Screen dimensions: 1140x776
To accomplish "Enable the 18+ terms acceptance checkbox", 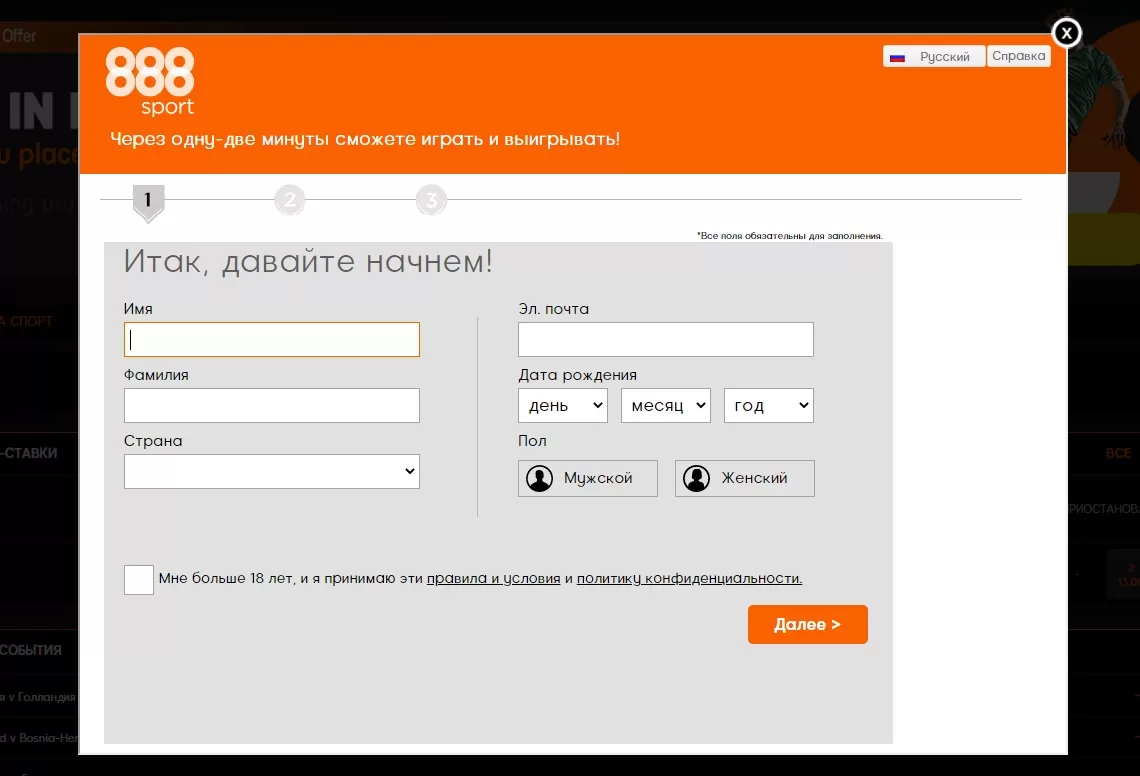I will (138, 579).
